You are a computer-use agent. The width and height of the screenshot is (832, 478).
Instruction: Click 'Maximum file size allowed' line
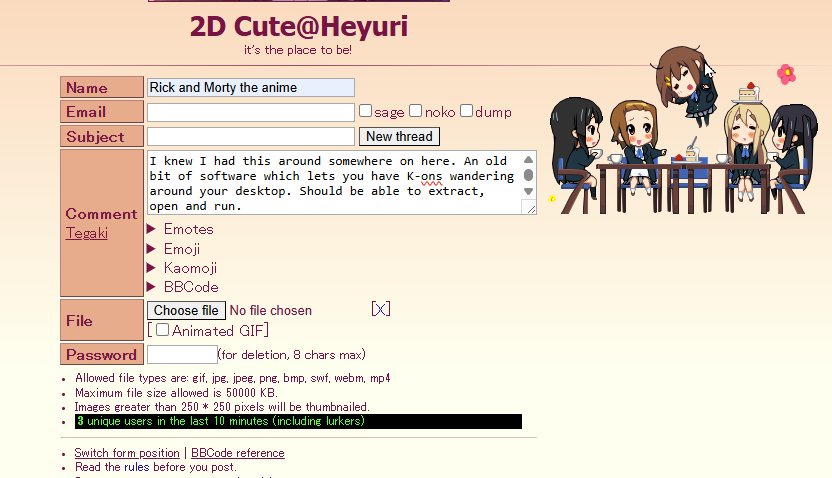(x=176, y=393)
